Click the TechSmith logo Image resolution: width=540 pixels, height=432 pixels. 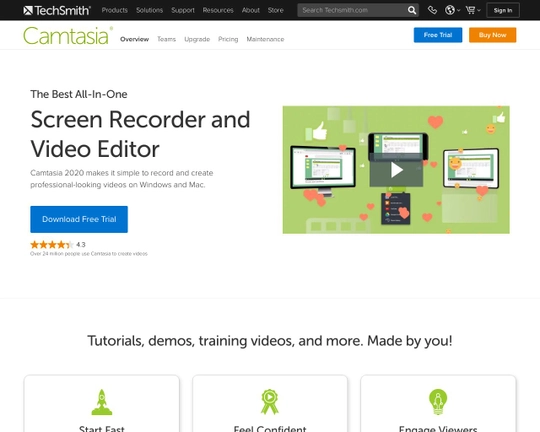pos(57,10)
